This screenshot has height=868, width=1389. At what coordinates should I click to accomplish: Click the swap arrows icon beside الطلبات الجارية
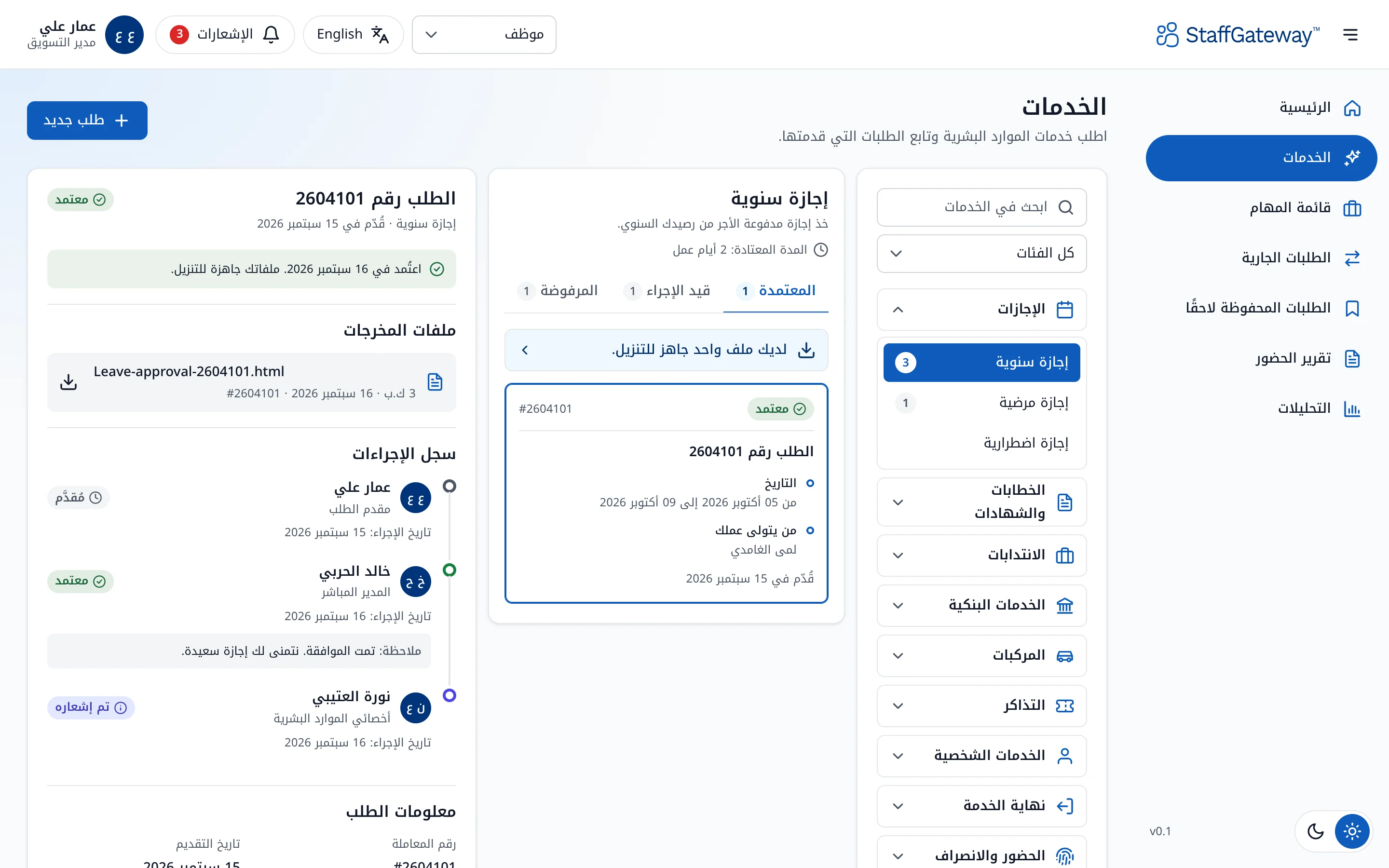coord(1352,258)
